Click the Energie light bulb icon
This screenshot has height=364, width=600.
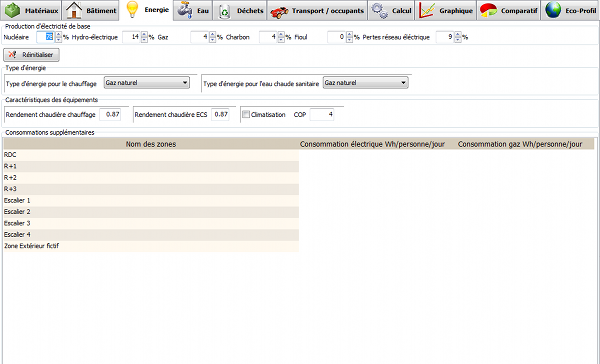click(132, 10)
